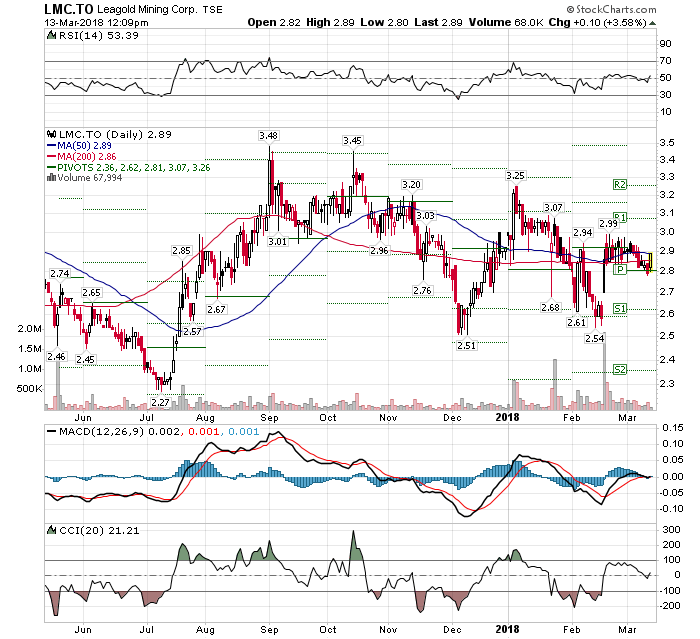Viewport: 700px width, 639px height.
Task: Click the 2.68 price label
Action: click(x=550, y=307)
